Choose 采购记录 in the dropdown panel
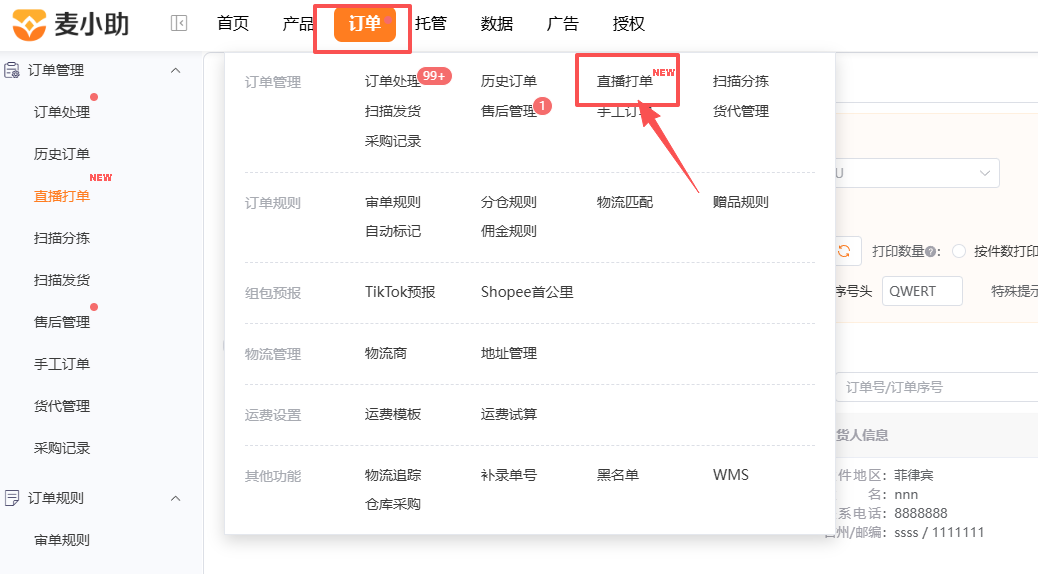Image resolution: width=1038 pixels, height=574 pixels. (x=393, y=141)
